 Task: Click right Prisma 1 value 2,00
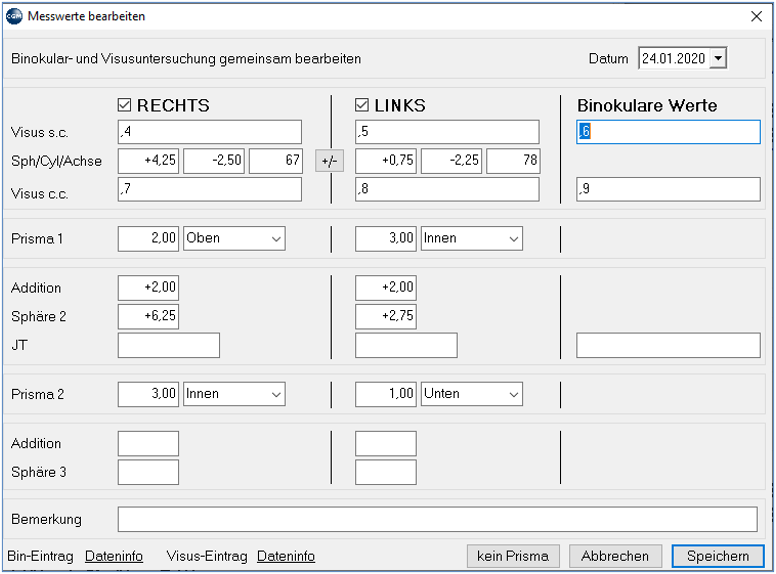pyautogui.click(x=148, y=239)
